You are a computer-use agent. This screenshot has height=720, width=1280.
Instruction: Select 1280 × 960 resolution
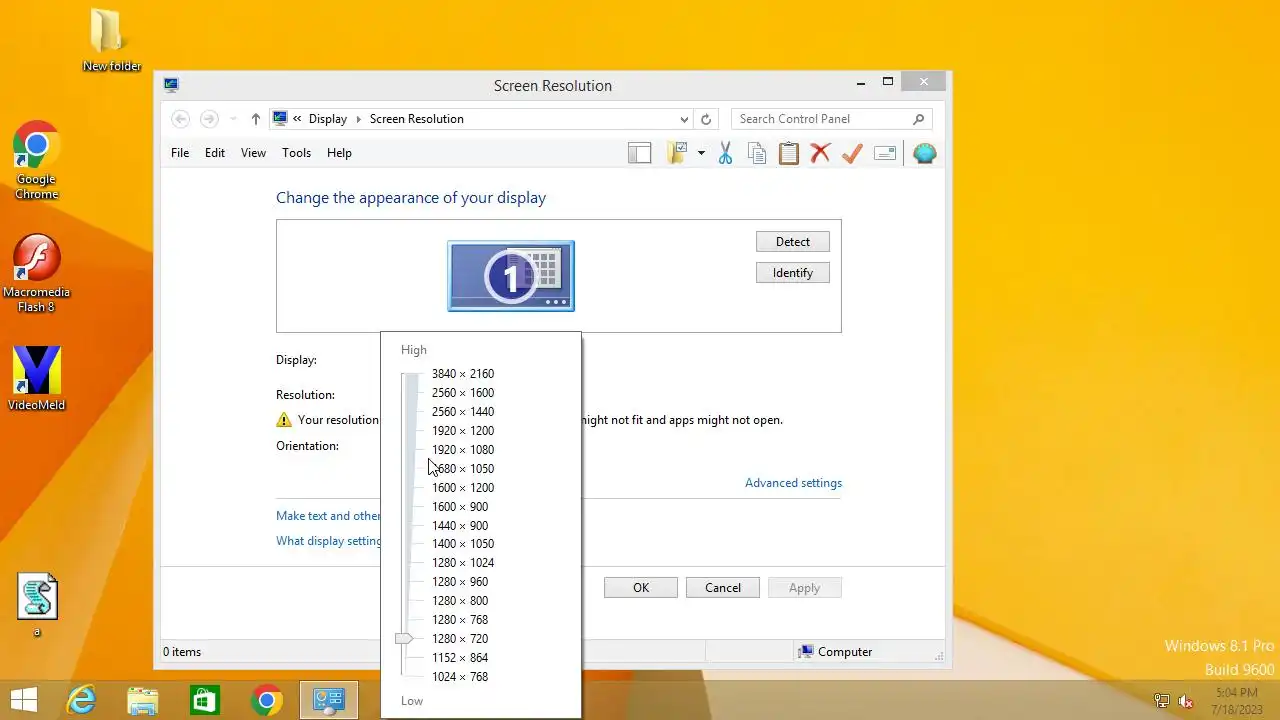(x=460, y=582)
